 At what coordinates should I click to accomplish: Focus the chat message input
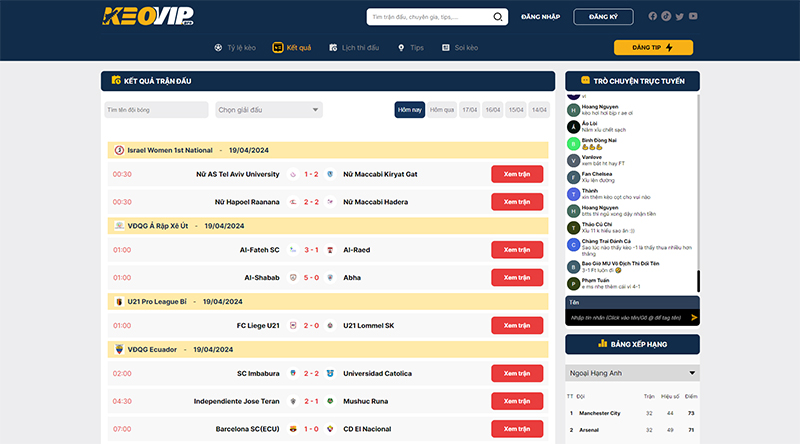(627, 317)
